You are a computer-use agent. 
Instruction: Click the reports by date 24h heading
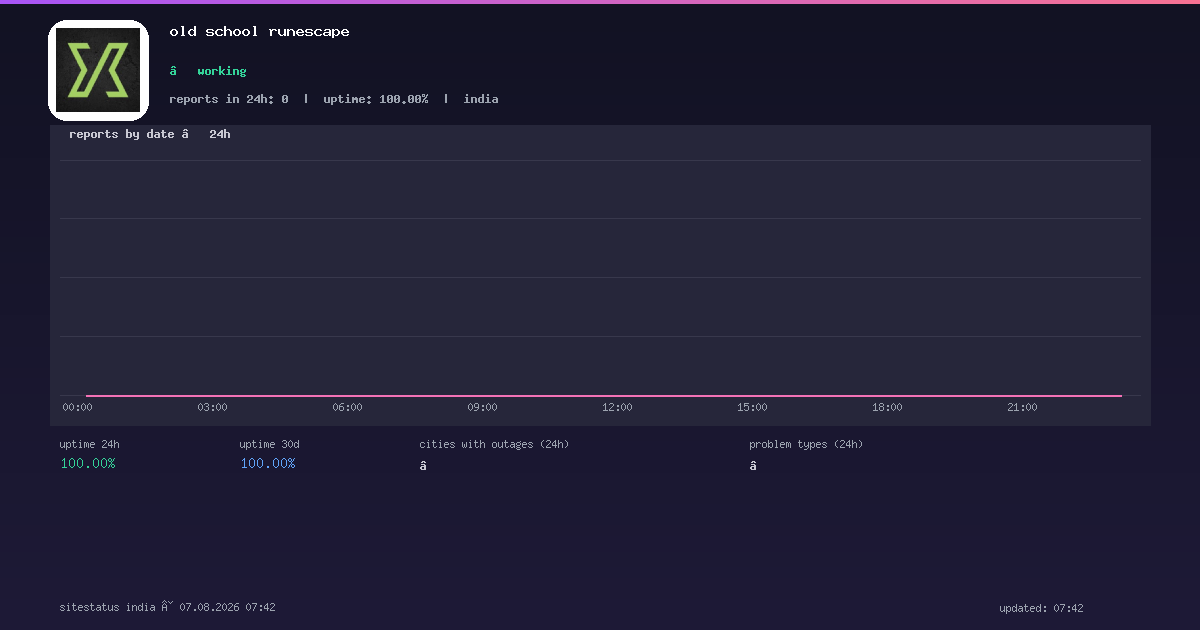tap(150, 134)
